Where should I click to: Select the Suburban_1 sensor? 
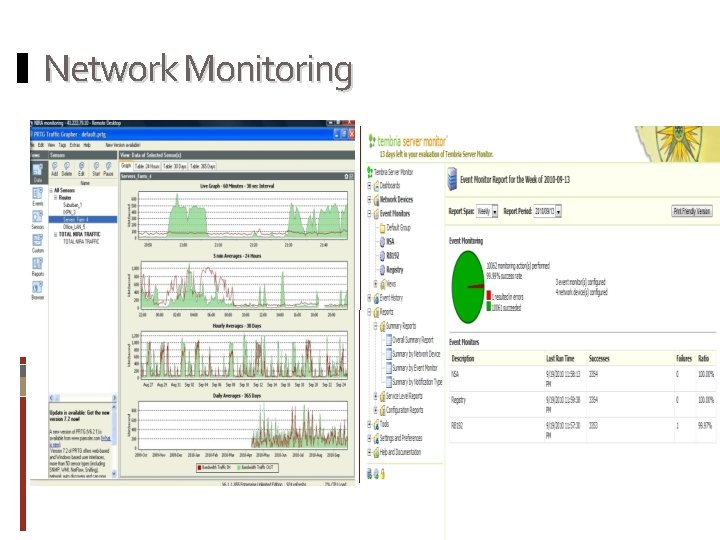pyautogui.click(x=73, y=205)
